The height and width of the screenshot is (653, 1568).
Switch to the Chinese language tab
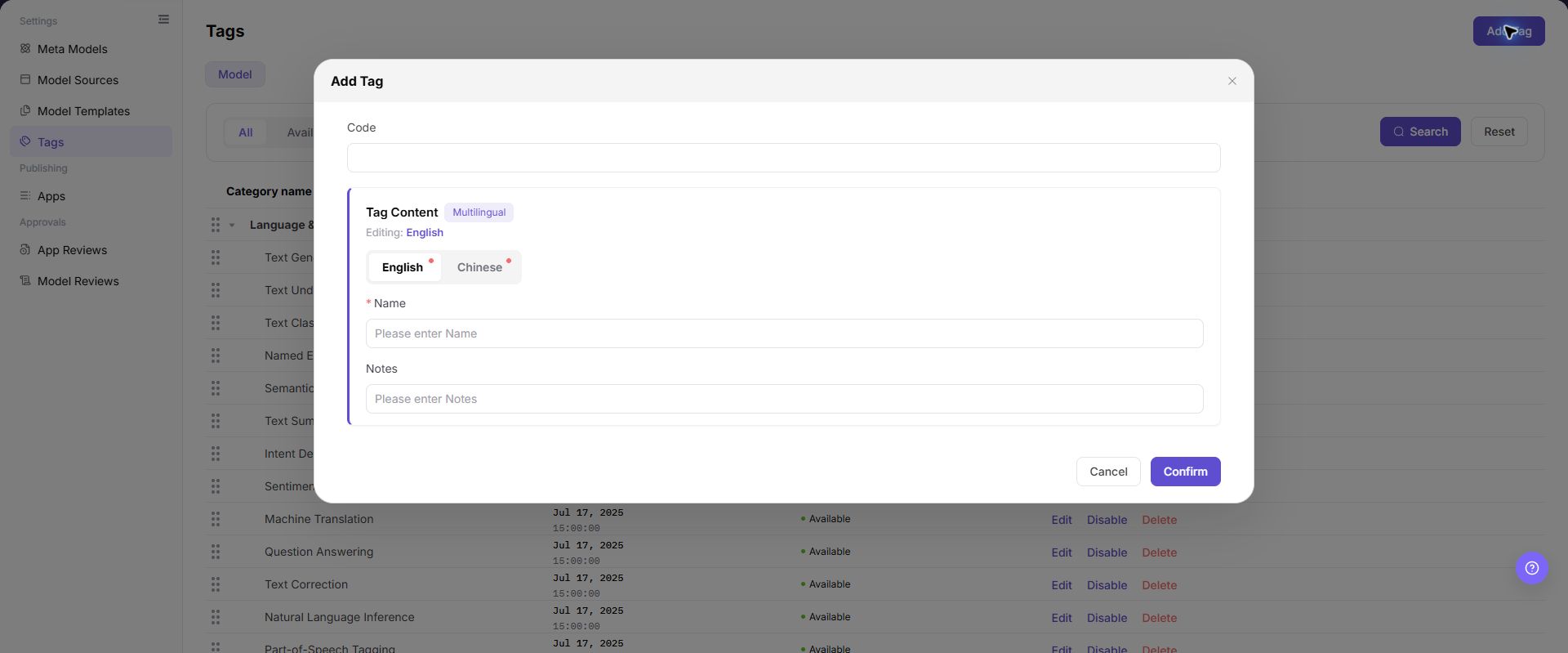point(480,267)
